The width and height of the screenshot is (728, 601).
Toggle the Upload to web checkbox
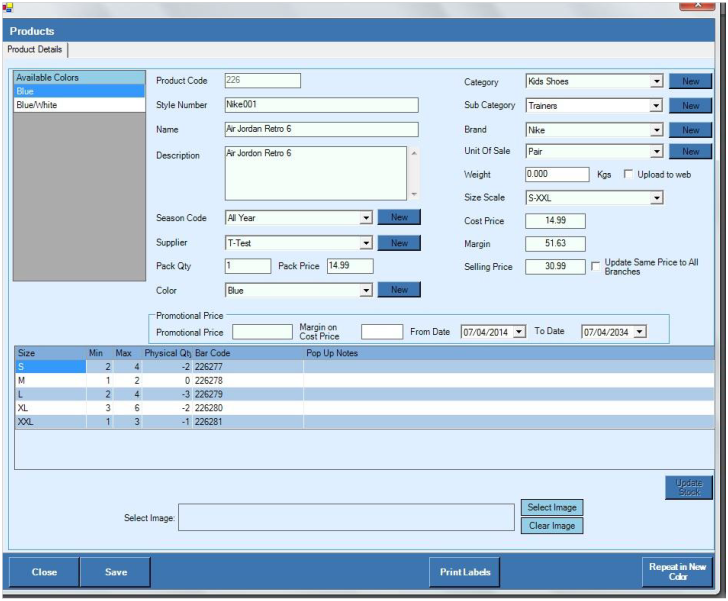(x=628, y=174)
